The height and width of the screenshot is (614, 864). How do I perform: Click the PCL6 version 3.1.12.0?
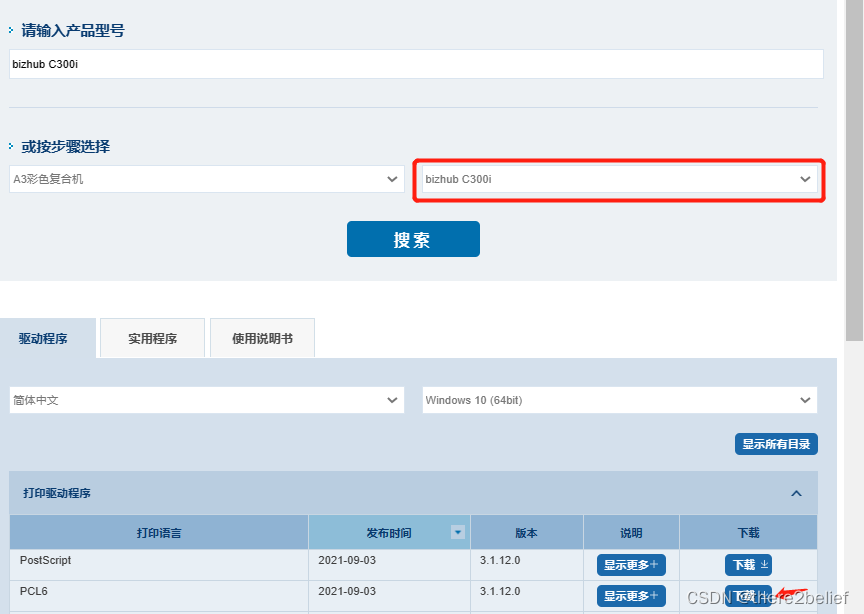tap(500, 591)
